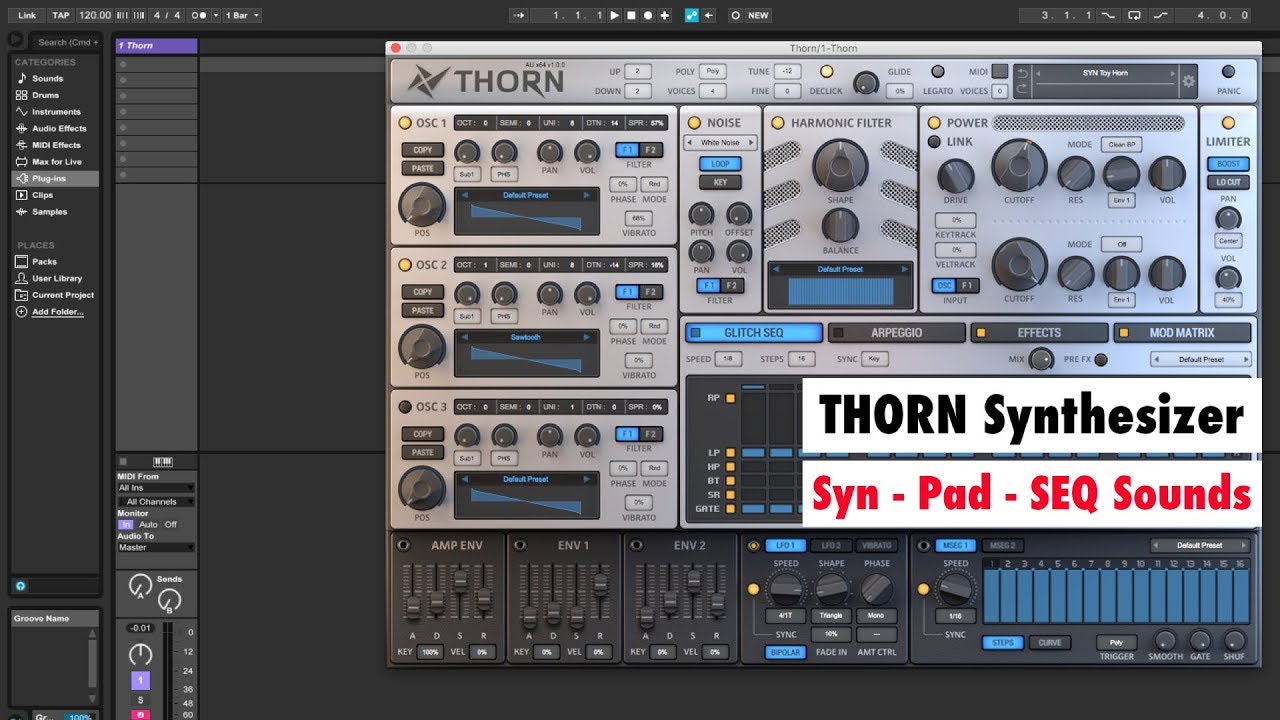Screen dimensions: 1280x720
Task: Click Limiter BOOST button
Action: (x=1228, y=164)
